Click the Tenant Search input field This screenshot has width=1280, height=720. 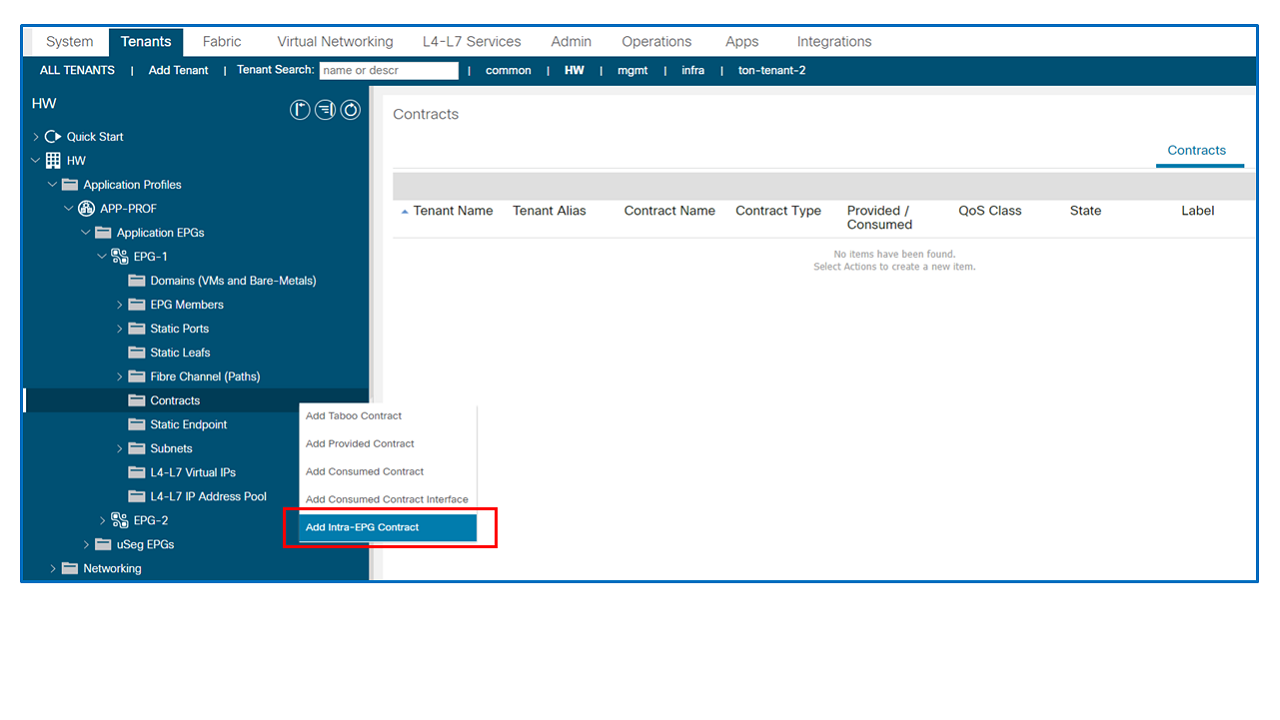pos(389,71)
